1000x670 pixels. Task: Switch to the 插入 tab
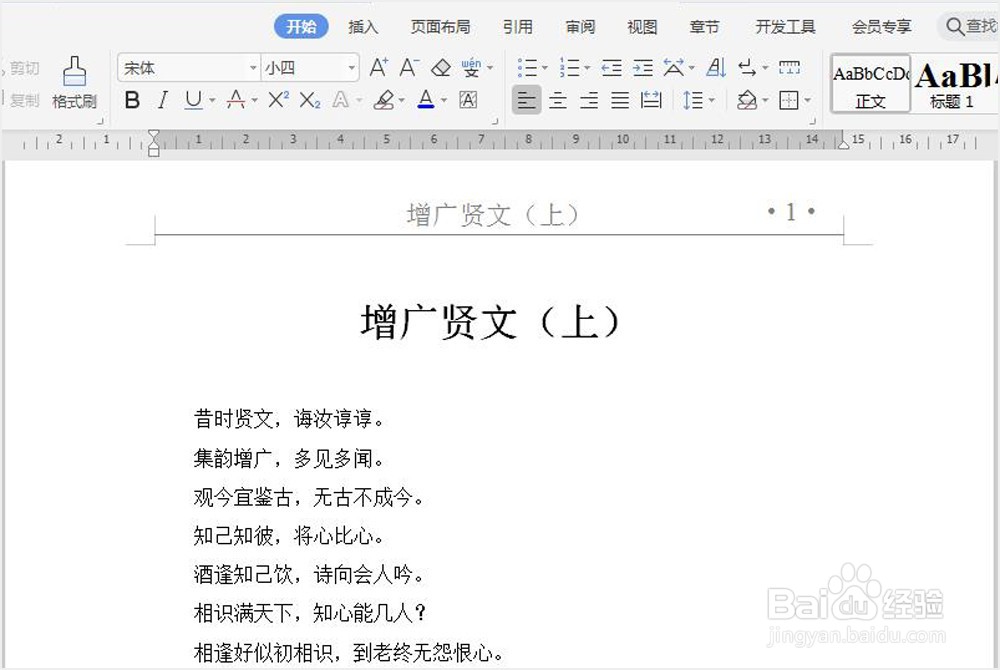tap(364, 27)
